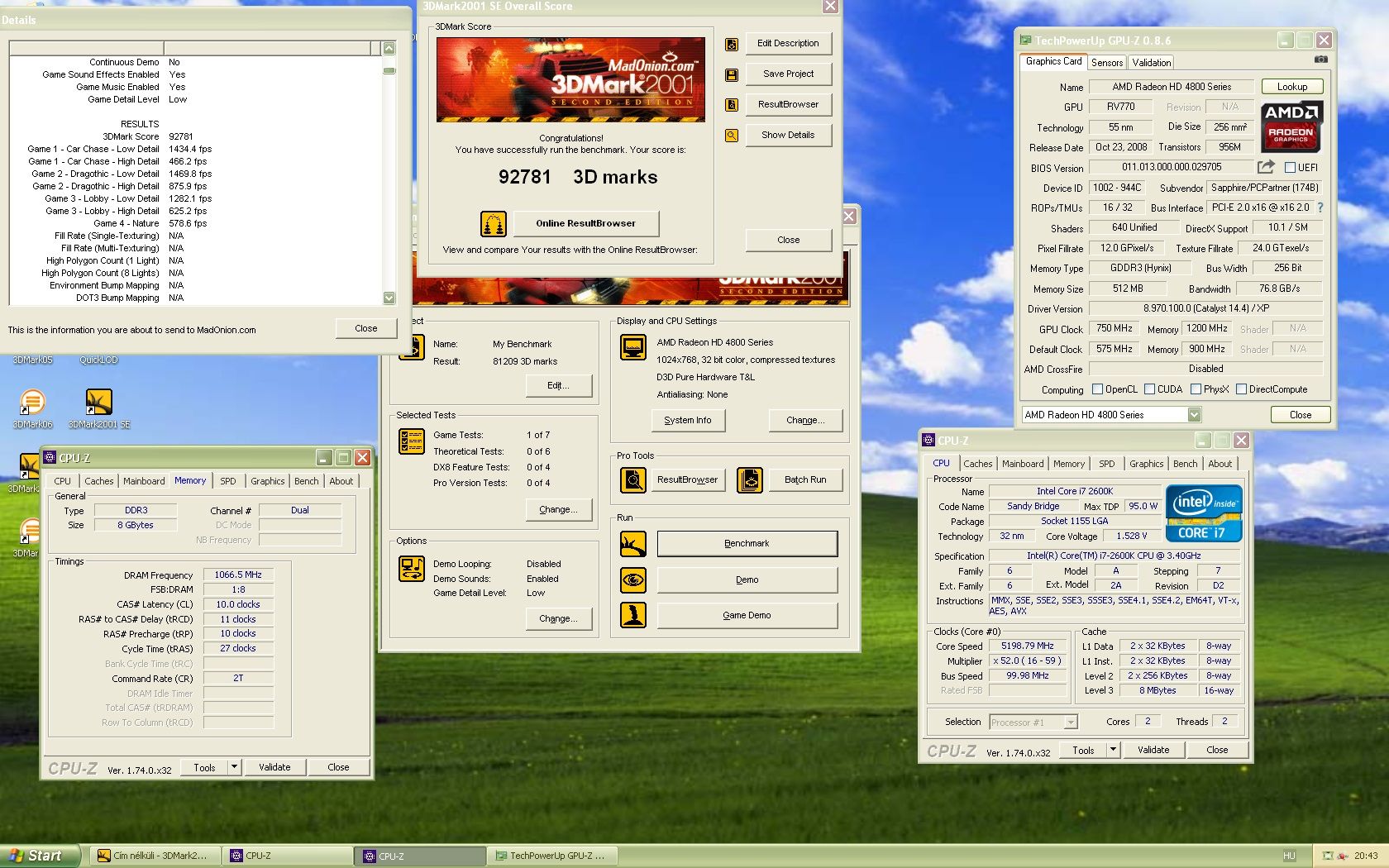The height and width of the screenshot is (868, 1389).
Task: Click the Core Speed value in CPU-Z
Action: tap(1028, 646)
